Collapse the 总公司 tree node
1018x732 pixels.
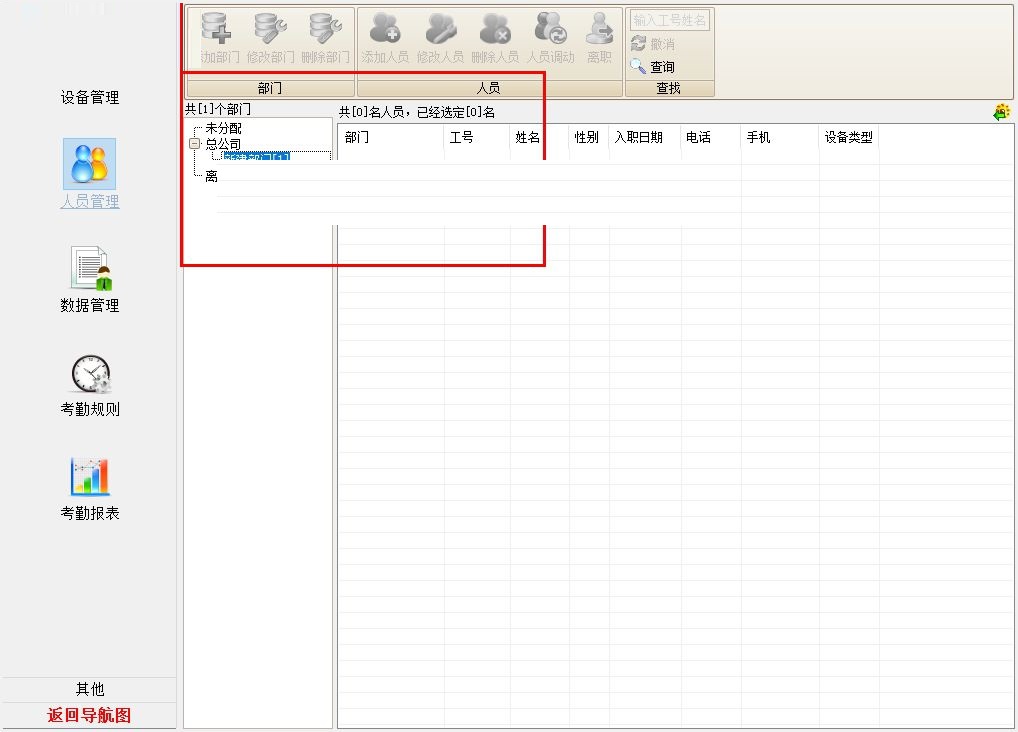pyautogui.click(x=194, y=144)
